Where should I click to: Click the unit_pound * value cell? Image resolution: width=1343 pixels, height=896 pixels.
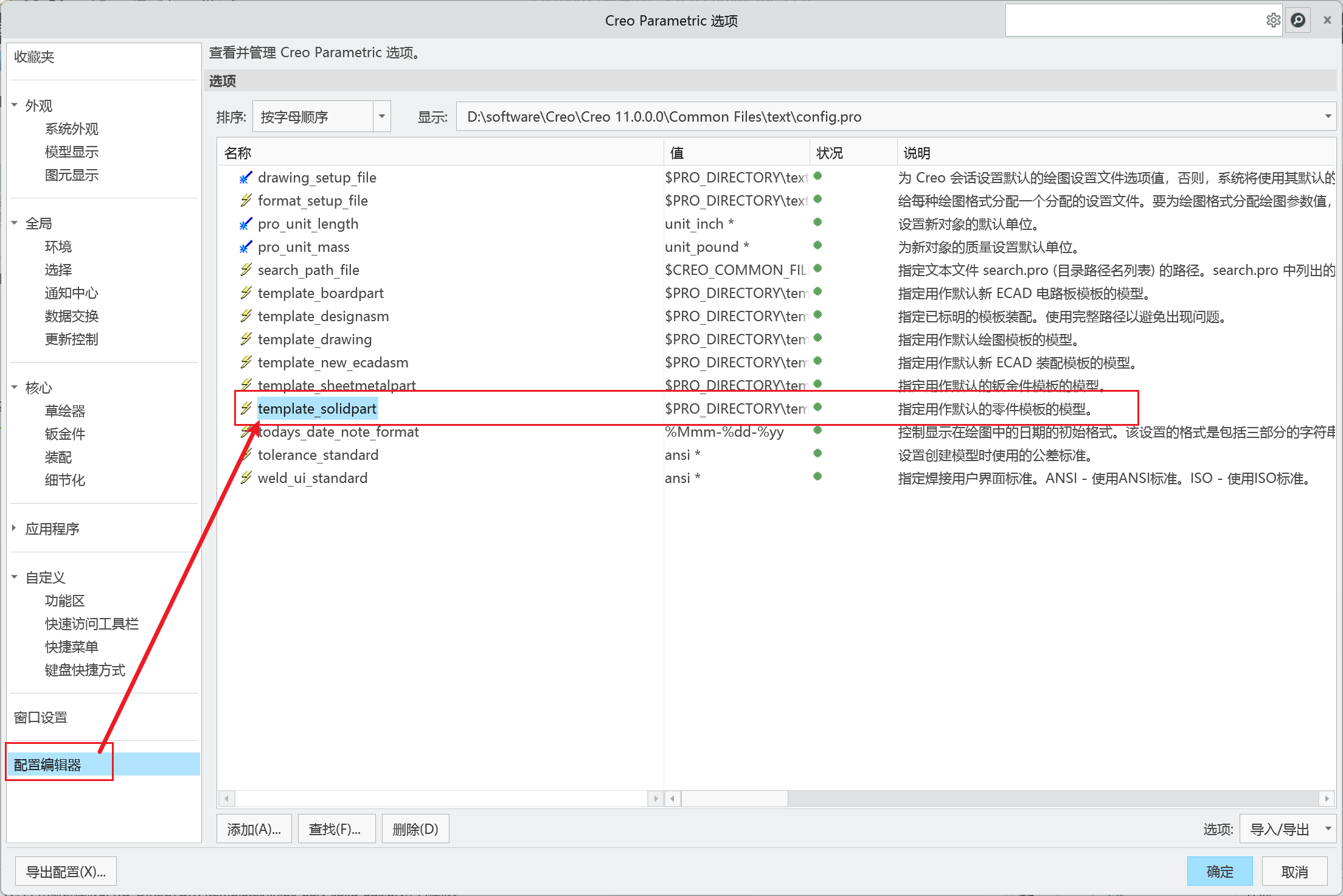pos(707,247)
